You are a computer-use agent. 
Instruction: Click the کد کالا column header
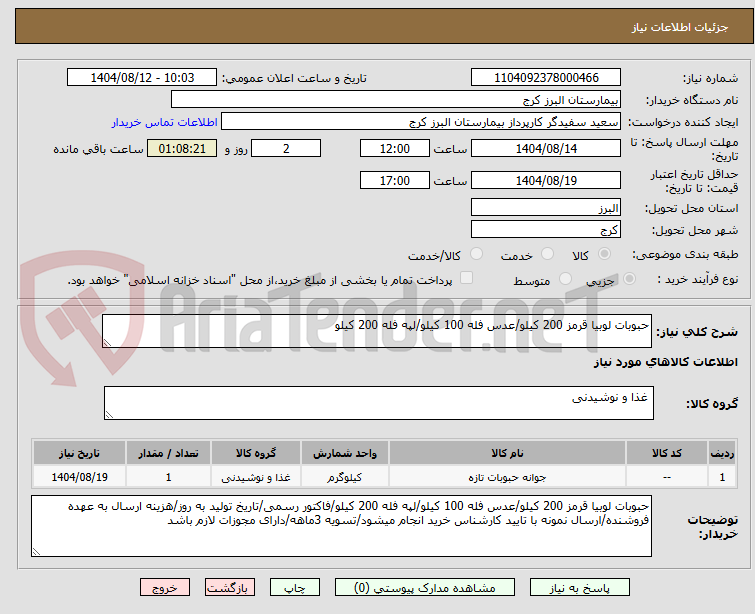(x=666, y=453)
